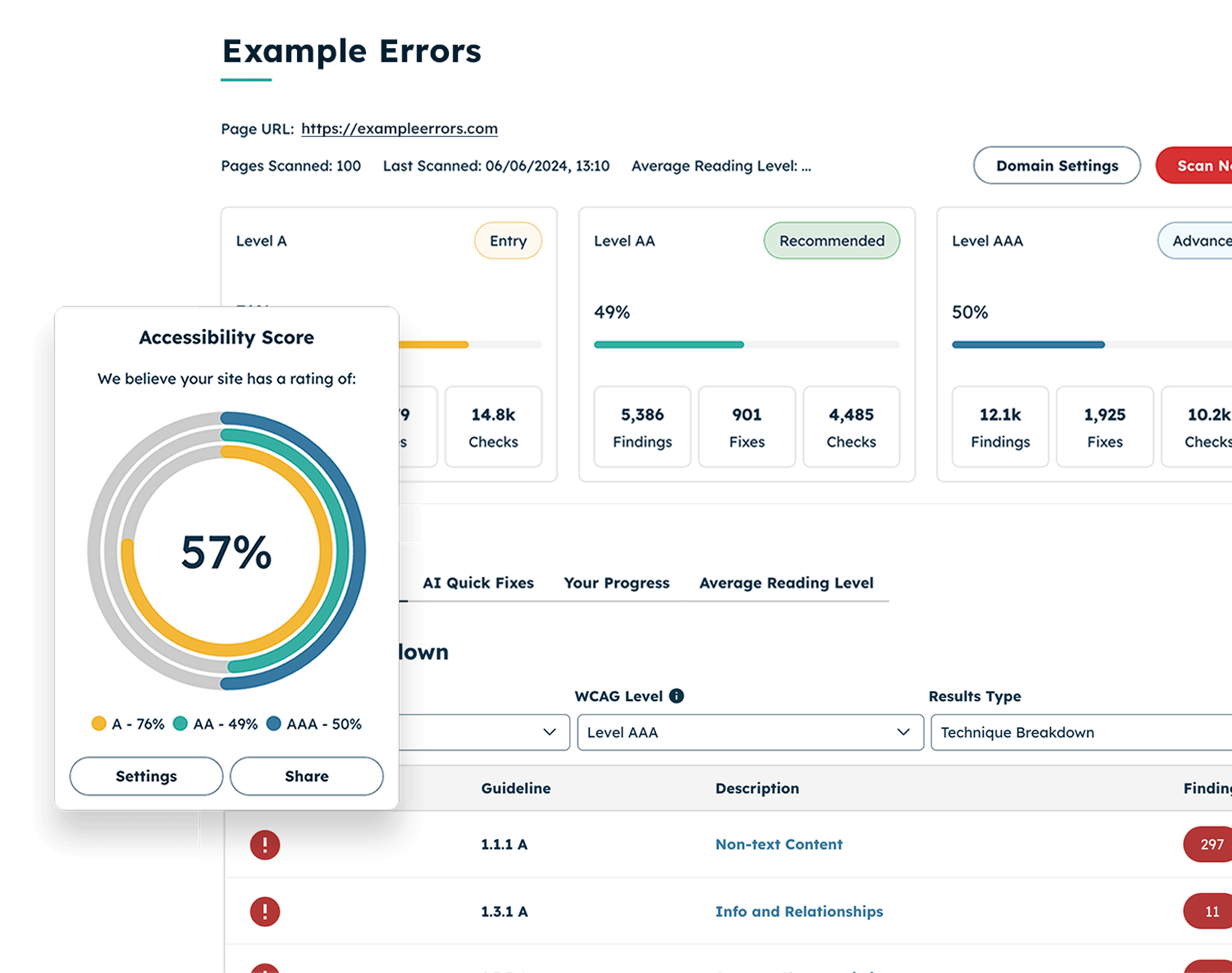Click Share in the Accessibility Score card
1232x973 pixels.
(x=307, y=776)
